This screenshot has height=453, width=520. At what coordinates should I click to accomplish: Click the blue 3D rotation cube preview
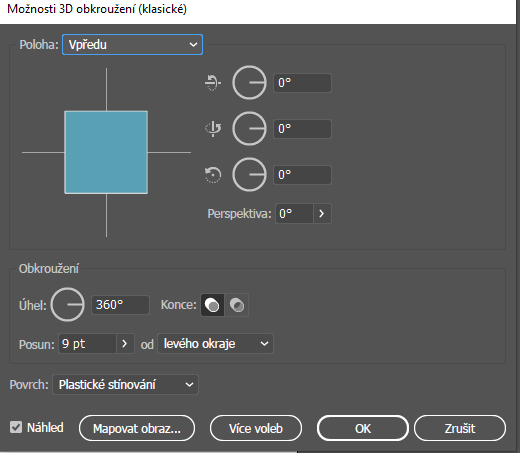pos(106,152)
